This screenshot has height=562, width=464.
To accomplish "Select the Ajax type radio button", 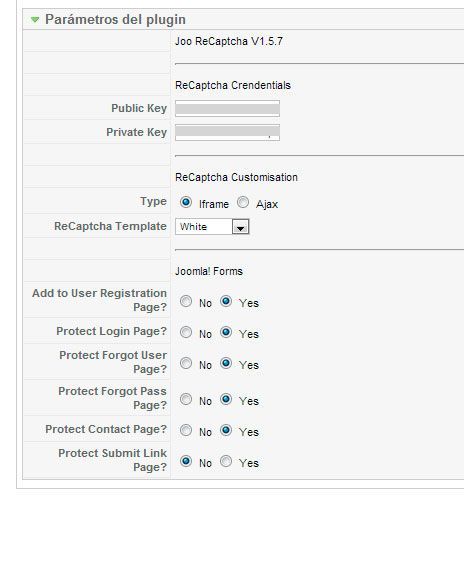I will [243, 203].
